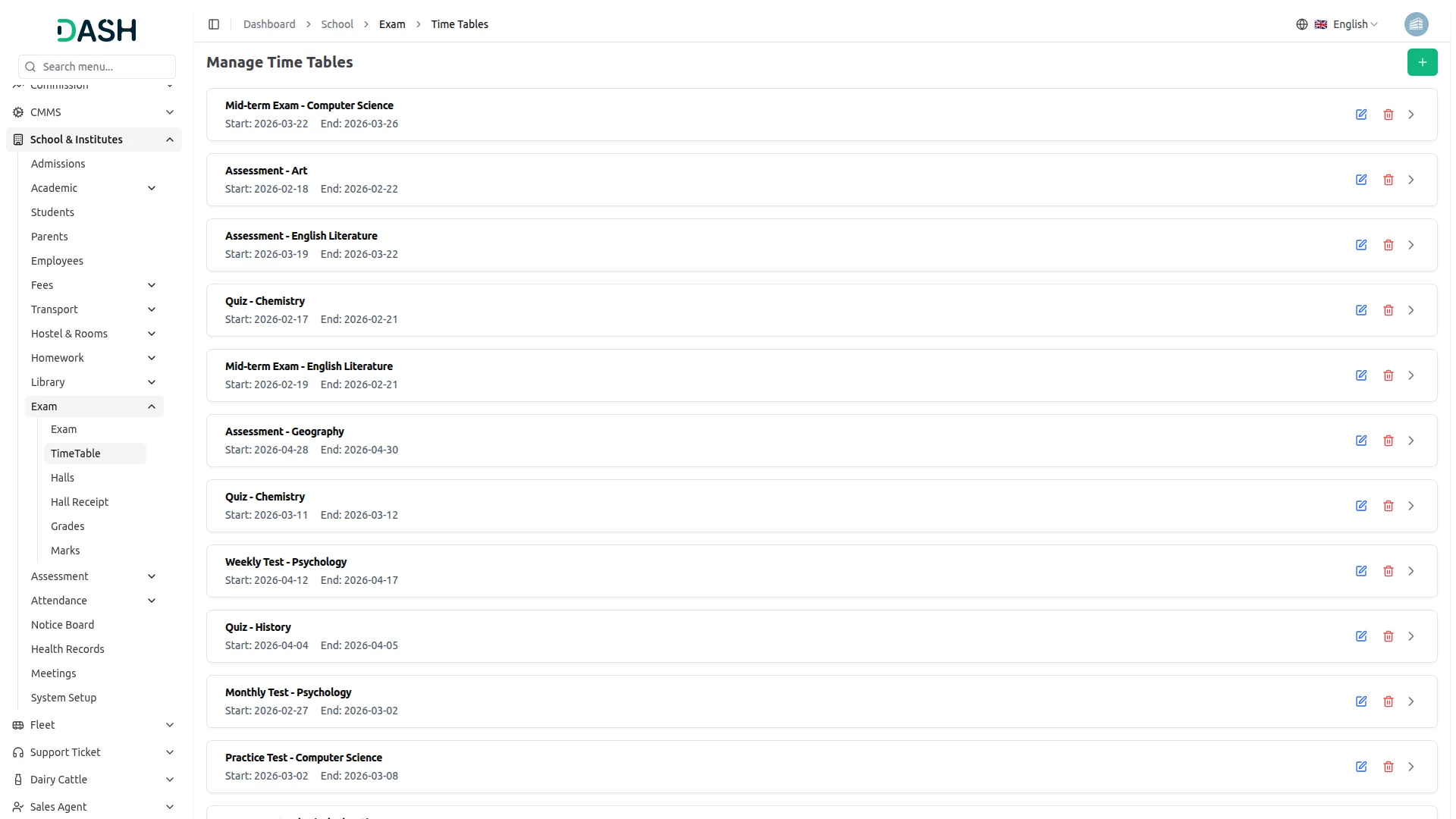Screen dimensions: 1456x819
Task: Edit Weekly Test - Psychology timetable
Action: 1361,571
